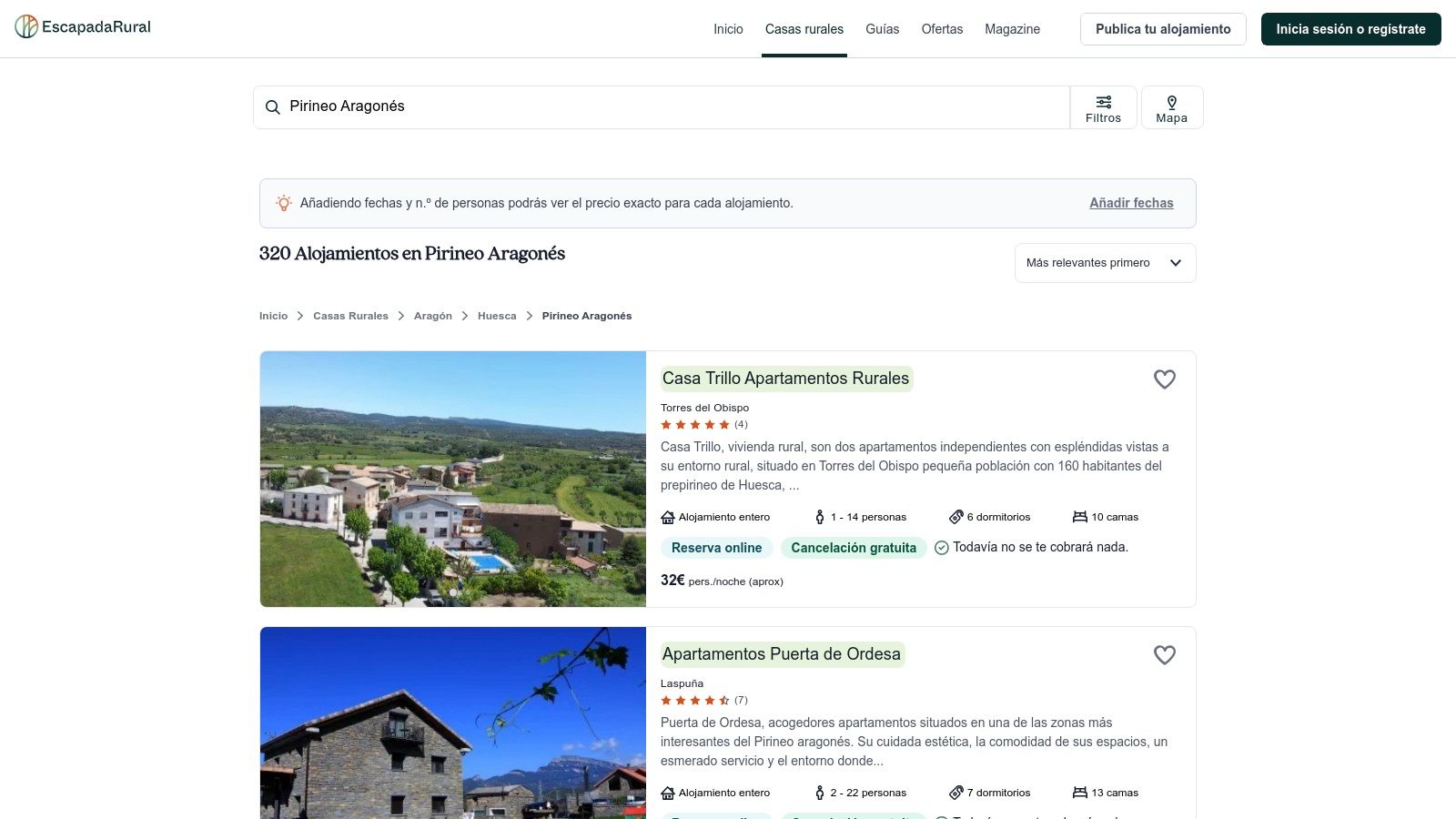
Task: Favorite Casa Trillo with the heart toggle
Action: [x=1165, y=379]
